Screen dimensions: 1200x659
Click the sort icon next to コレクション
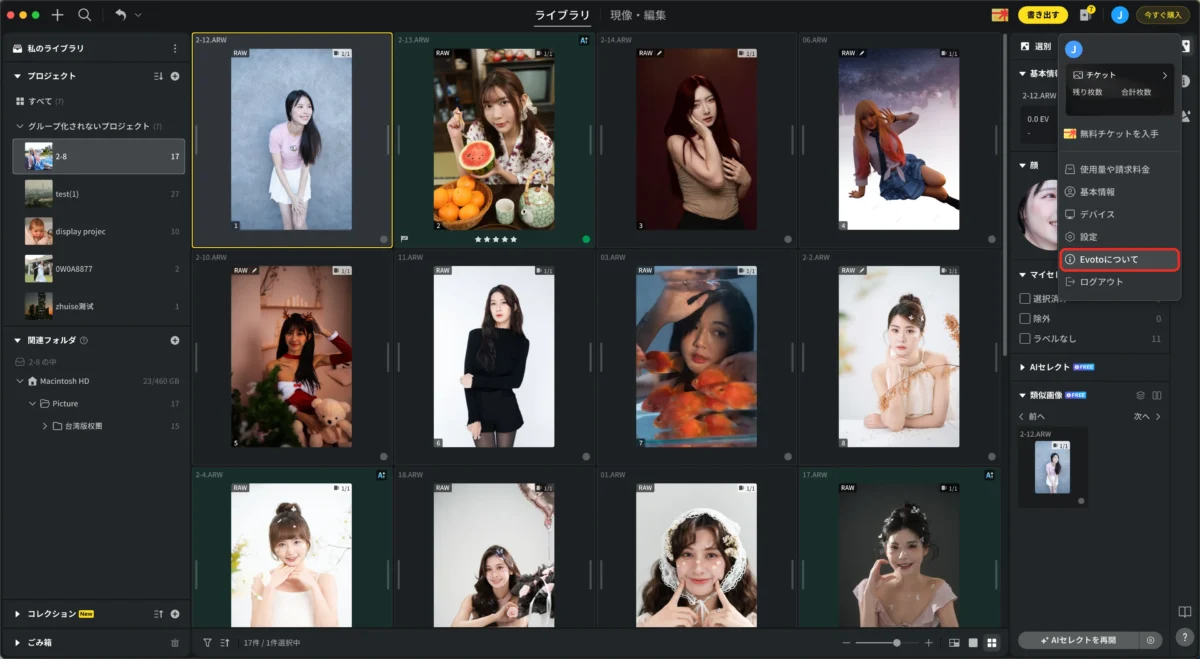158,614
